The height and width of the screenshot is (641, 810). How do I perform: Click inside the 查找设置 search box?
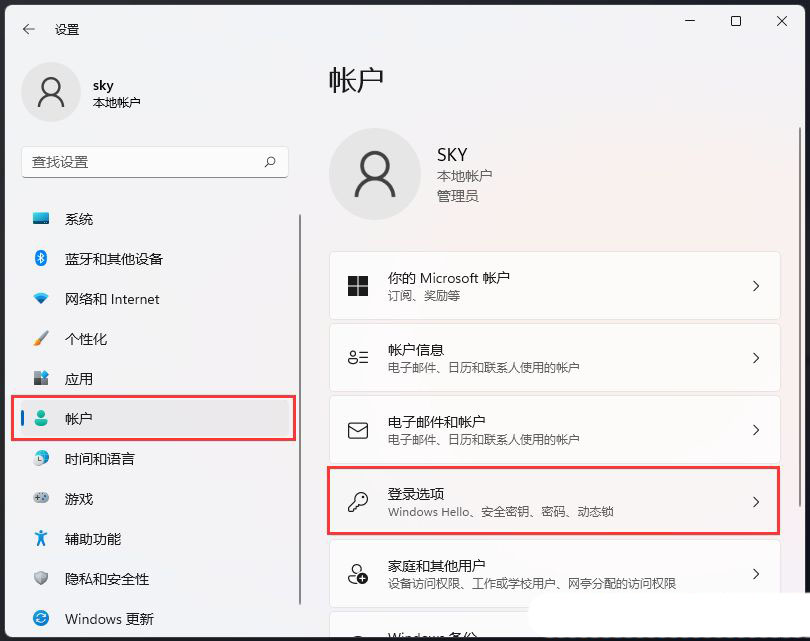155,162
